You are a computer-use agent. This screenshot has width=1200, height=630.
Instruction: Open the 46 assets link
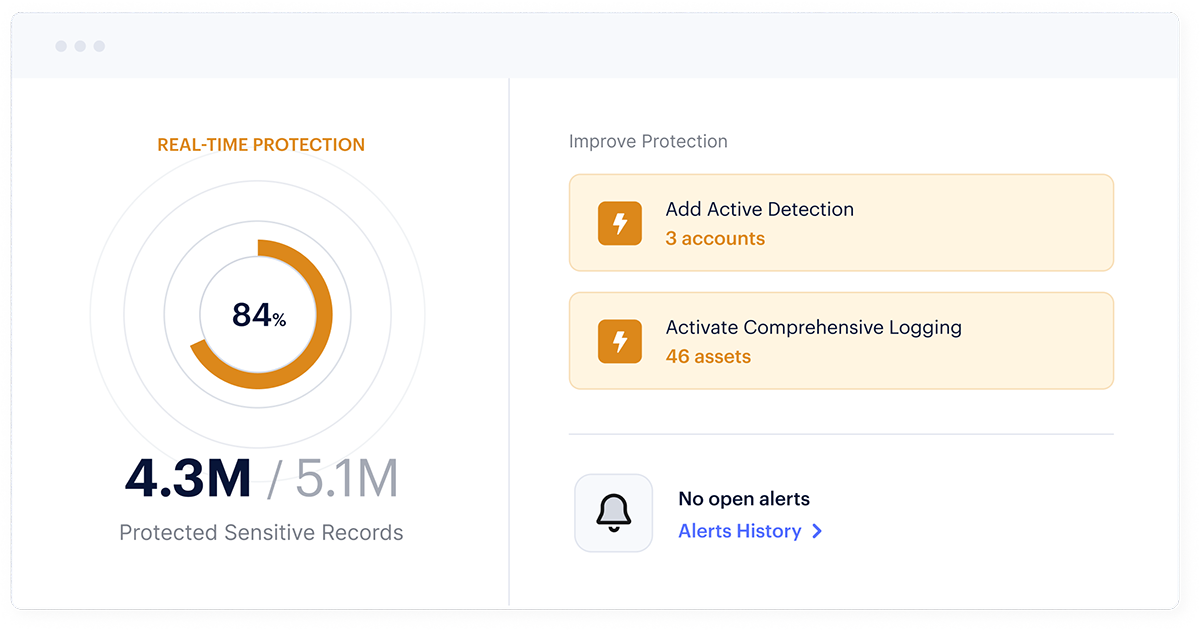coord(708,356)
